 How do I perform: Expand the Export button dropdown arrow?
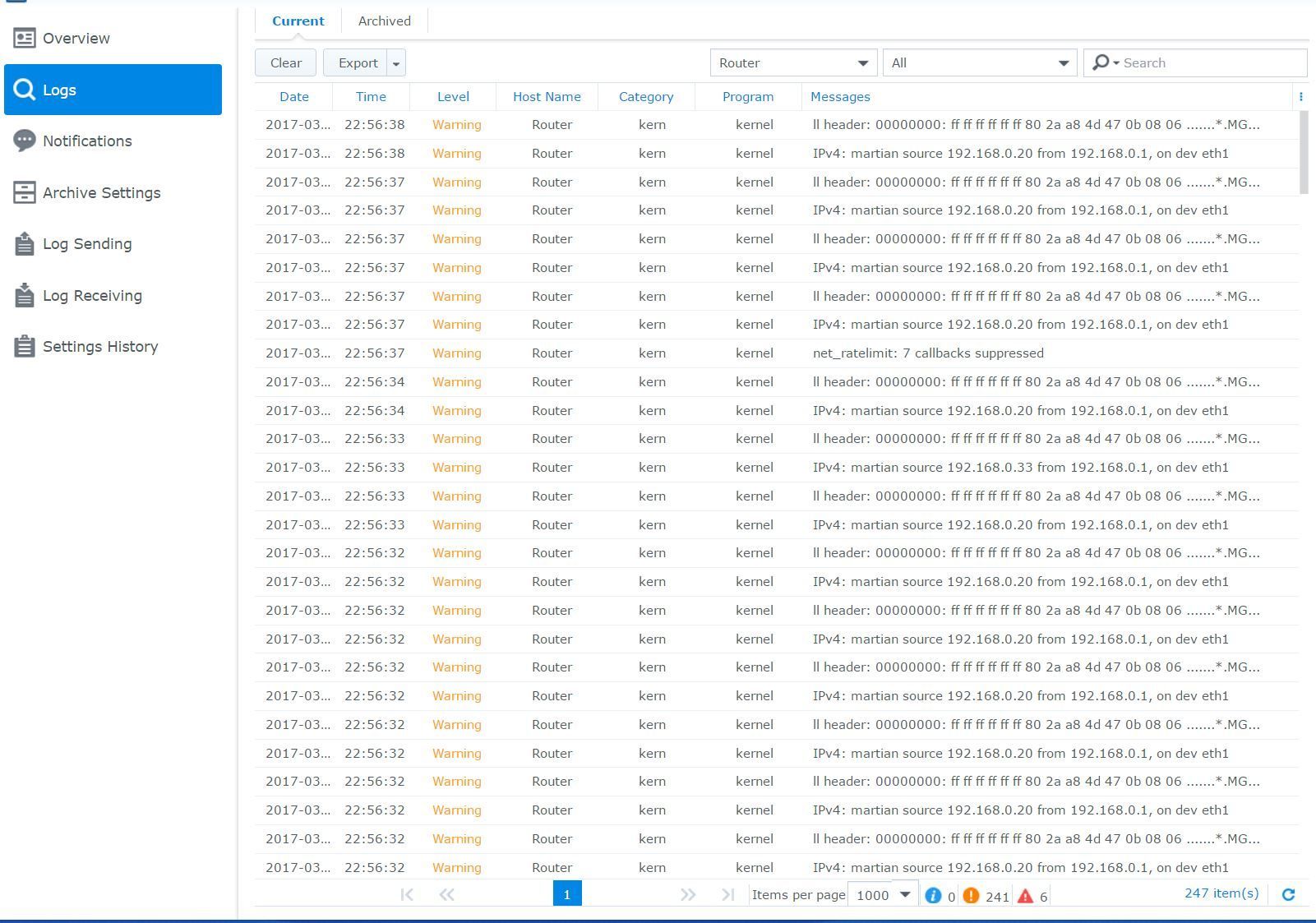(x=396, y=63)
